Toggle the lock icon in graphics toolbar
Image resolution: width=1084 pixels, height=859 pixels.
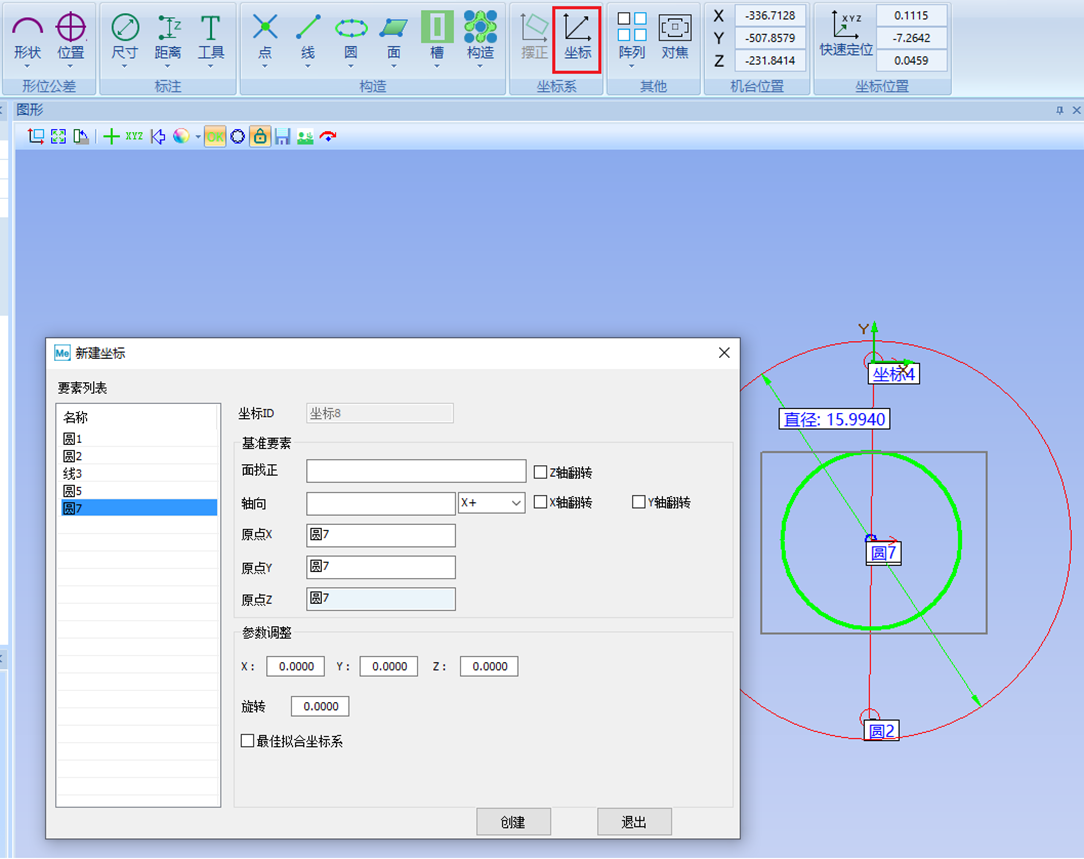click(260, 136)
